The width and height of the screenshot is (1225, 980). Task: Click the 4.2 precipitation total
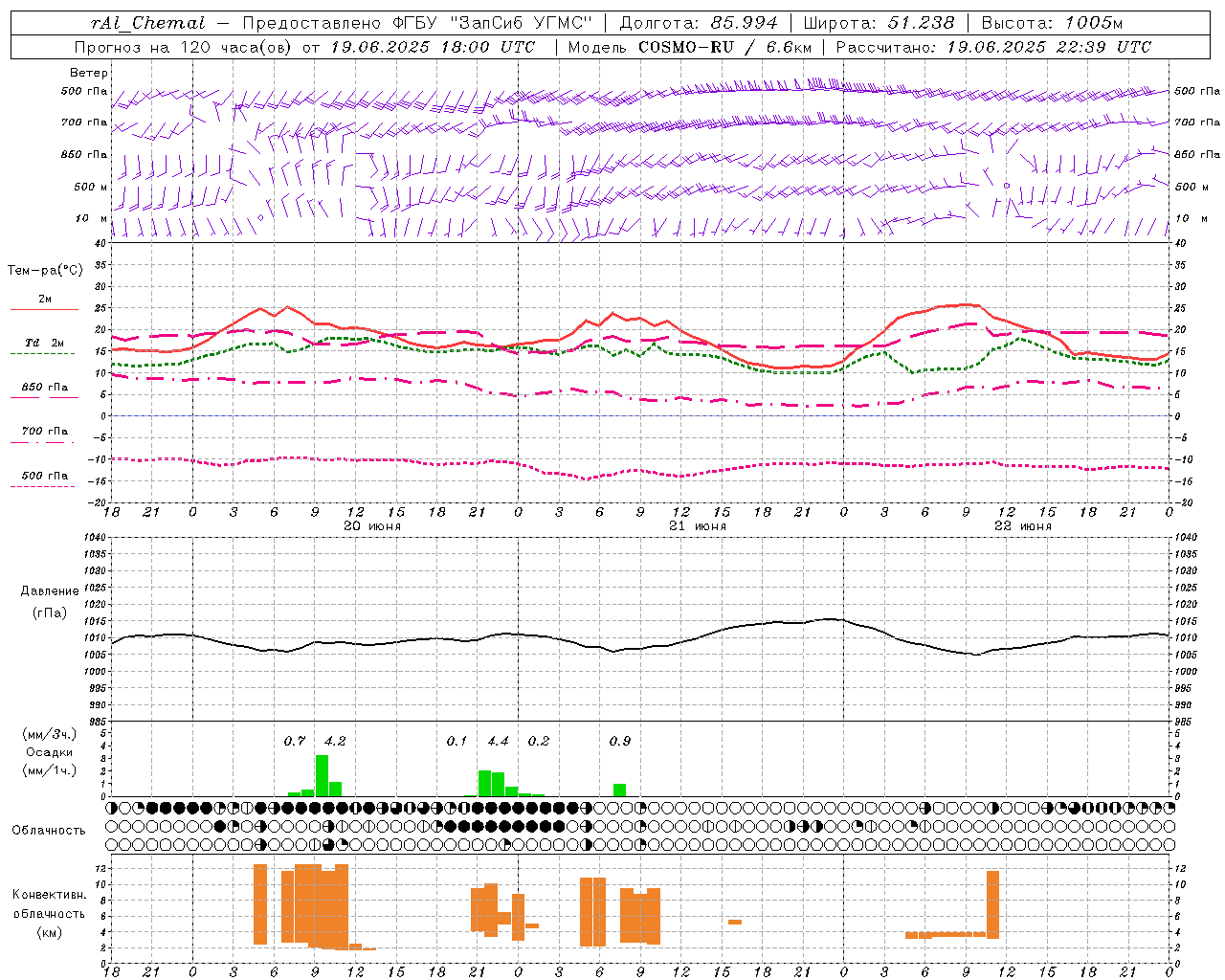pyautogui.click(x=335, y=741)
